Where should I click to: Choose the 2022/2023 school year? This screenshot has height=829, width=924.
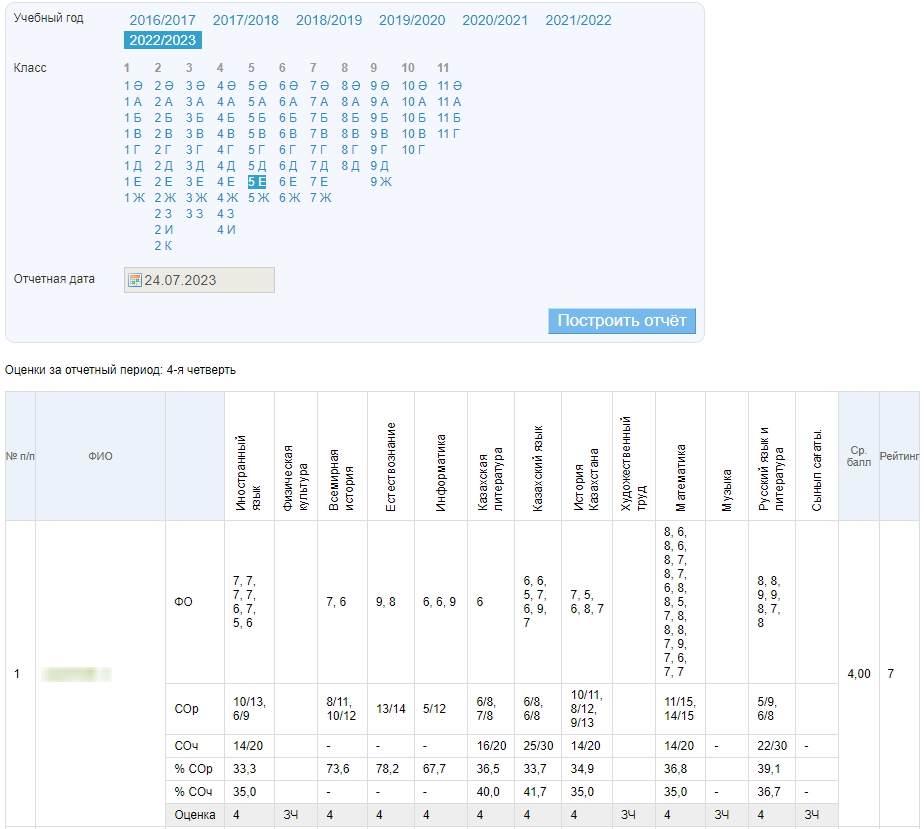click(x=163, y=40)
